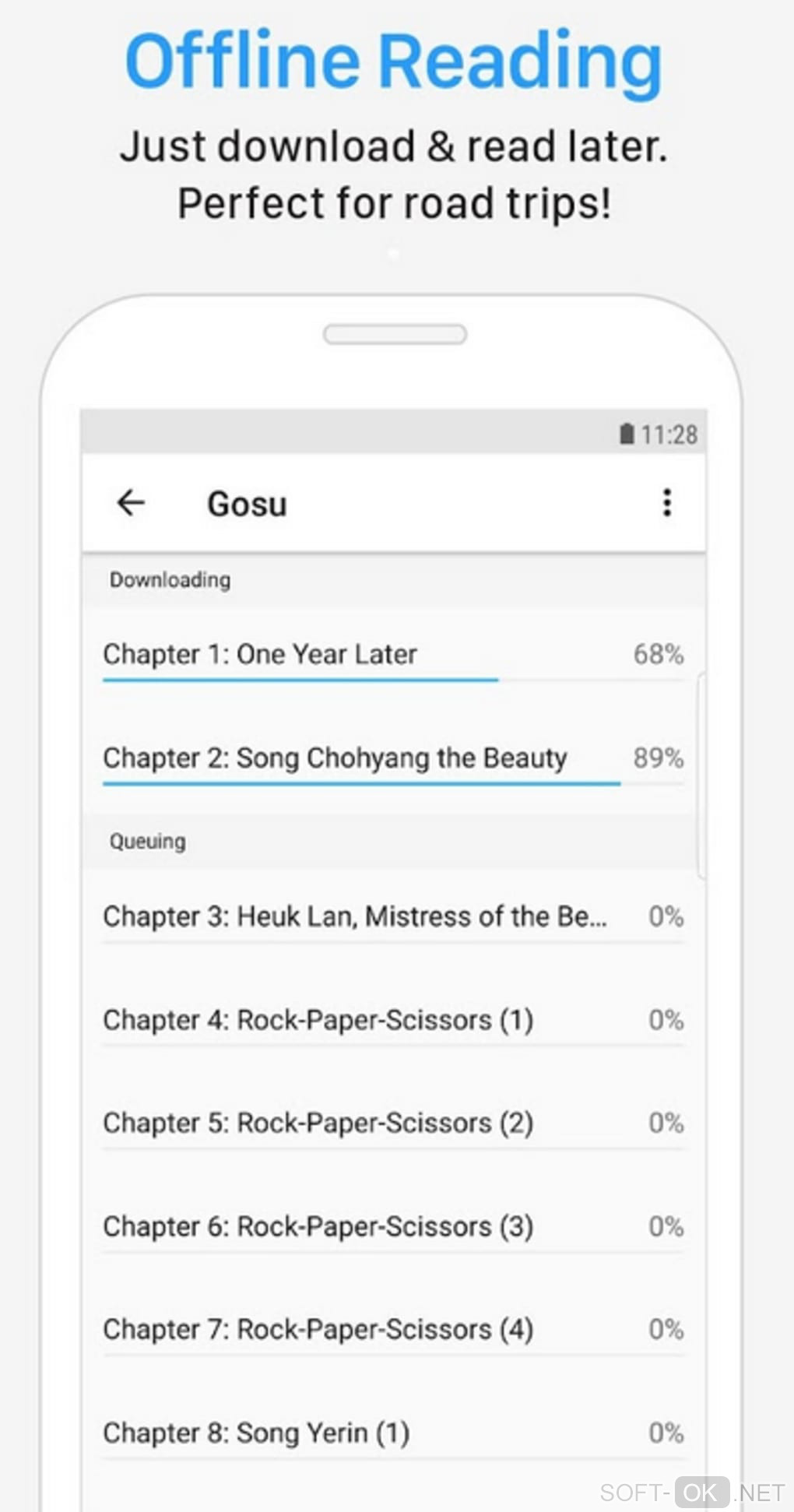Select Chapter 7: Rock-Paper-Scissors (4)
This screenshot has width=794, height=1512.
[318, 1329]
